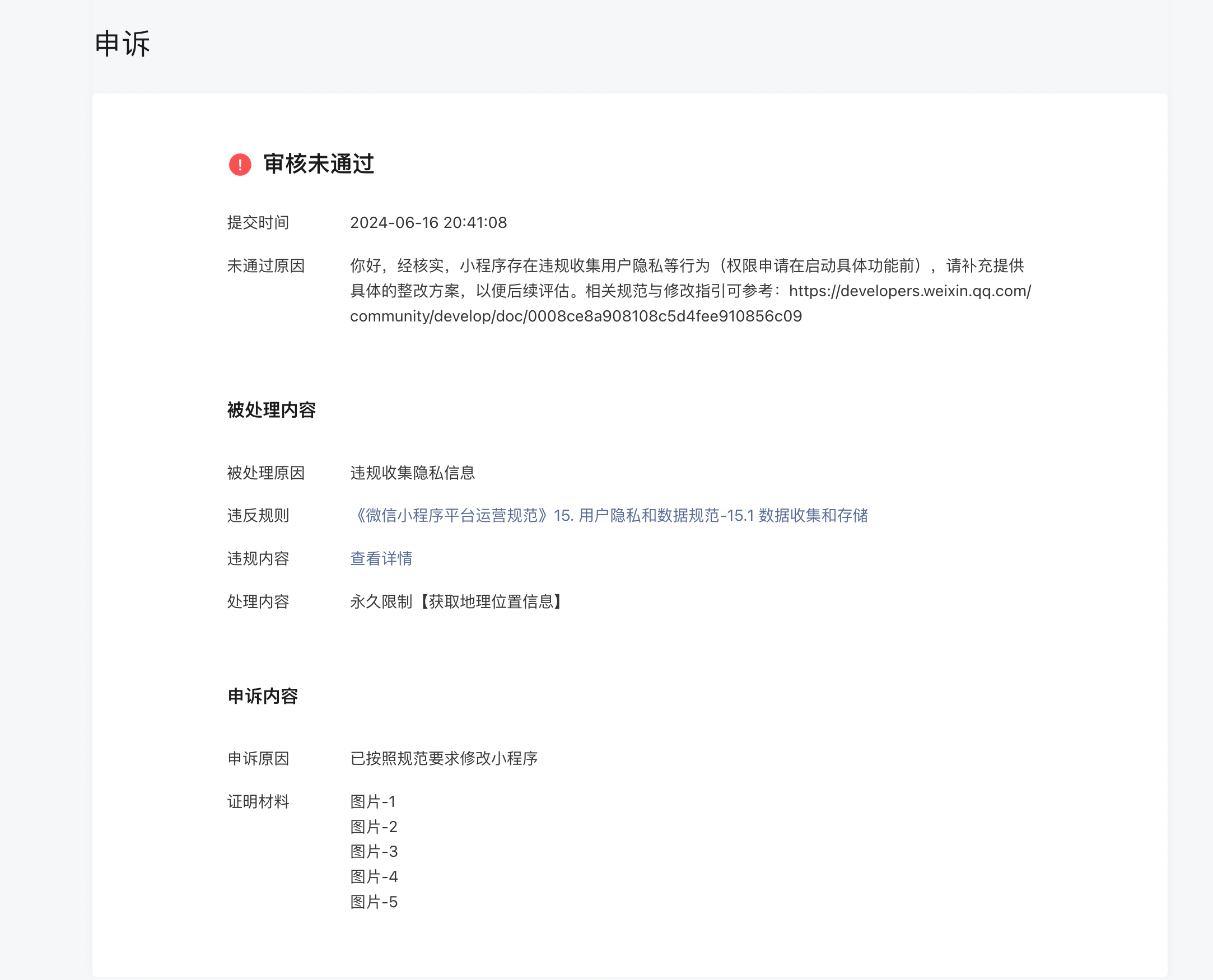This screenshot has height=980, width=1213.
Task: Click the 申诉 page title
Action: pos(122,44)
